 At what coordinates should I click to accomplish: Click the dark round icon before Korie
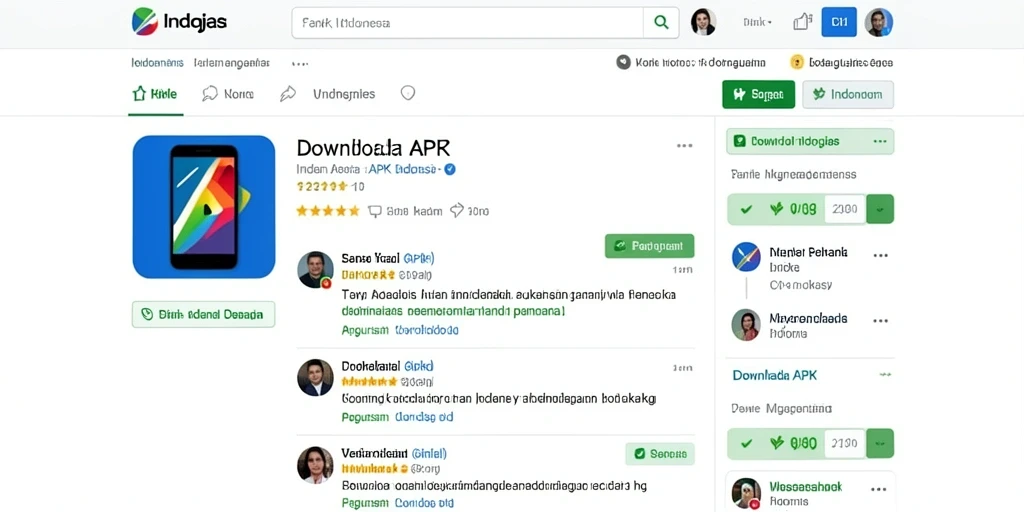coord(624,63)
